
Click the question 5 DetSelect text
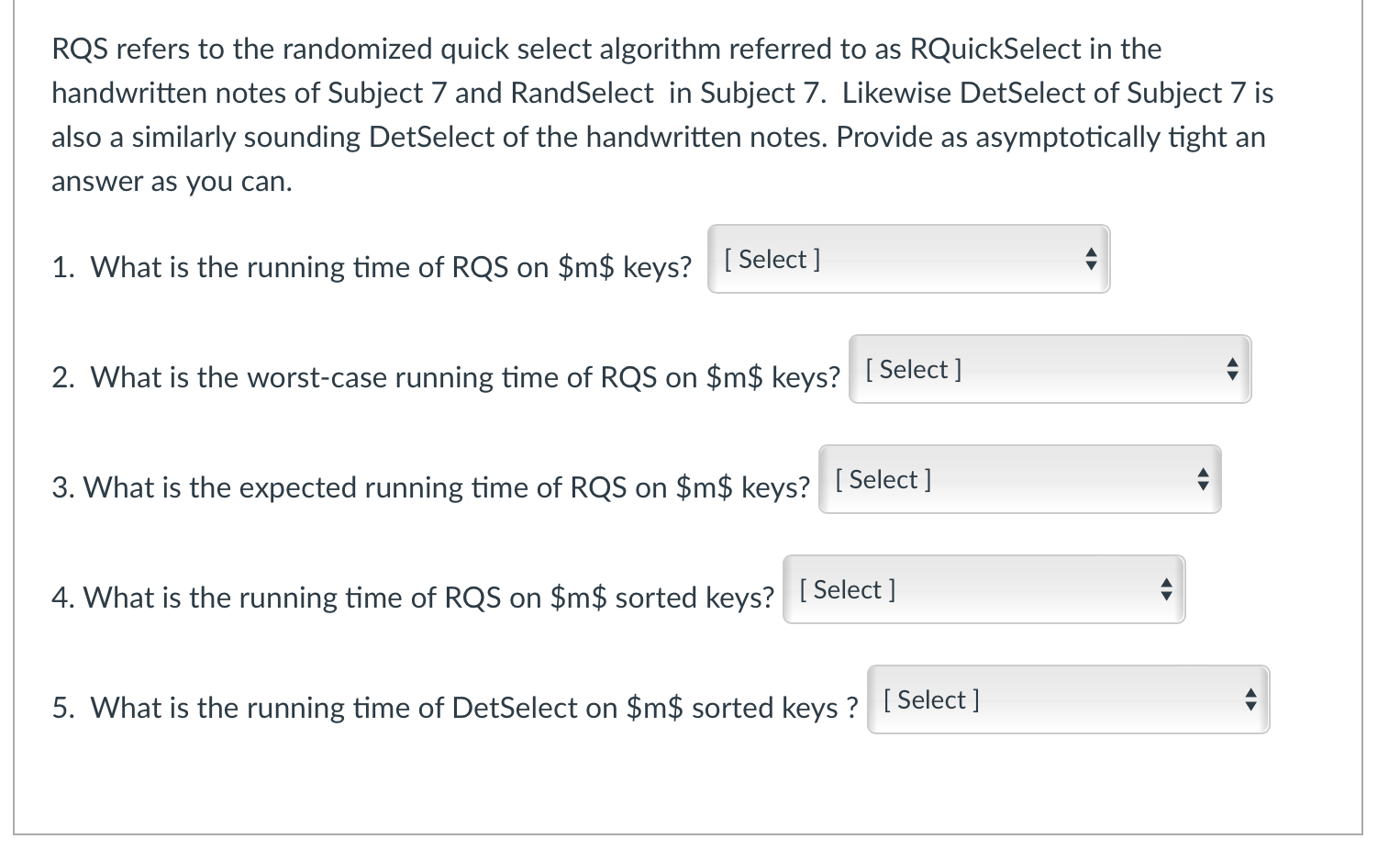coord(455,708)
